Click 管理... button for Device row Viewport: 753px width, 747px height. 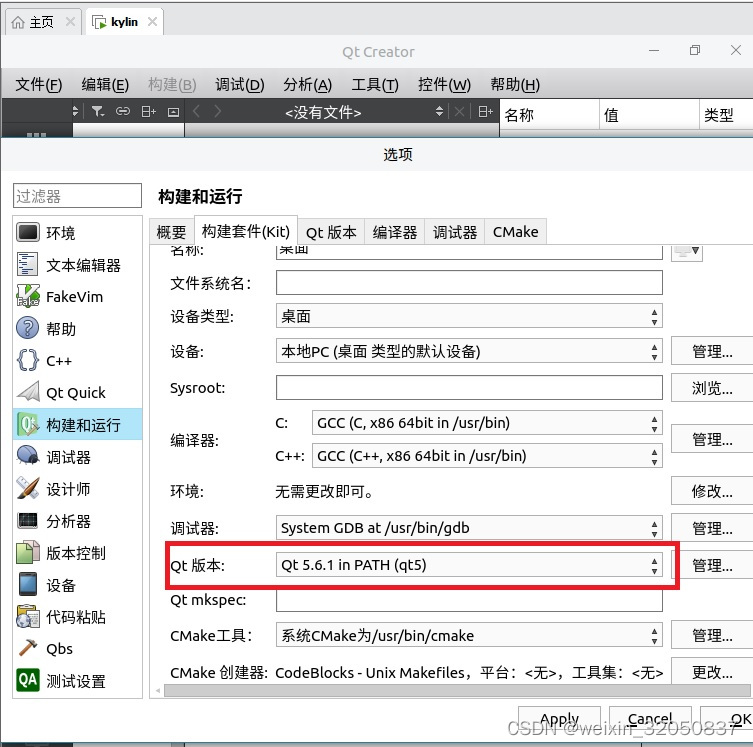[x=712, y=351]
